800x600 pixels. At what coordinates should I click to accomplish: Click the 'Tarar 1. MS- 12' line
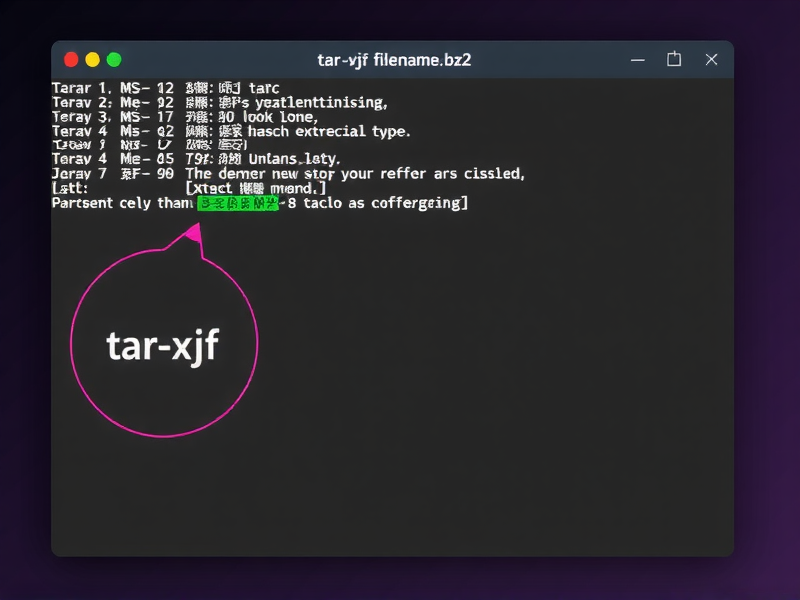click(x=112, y=89)
